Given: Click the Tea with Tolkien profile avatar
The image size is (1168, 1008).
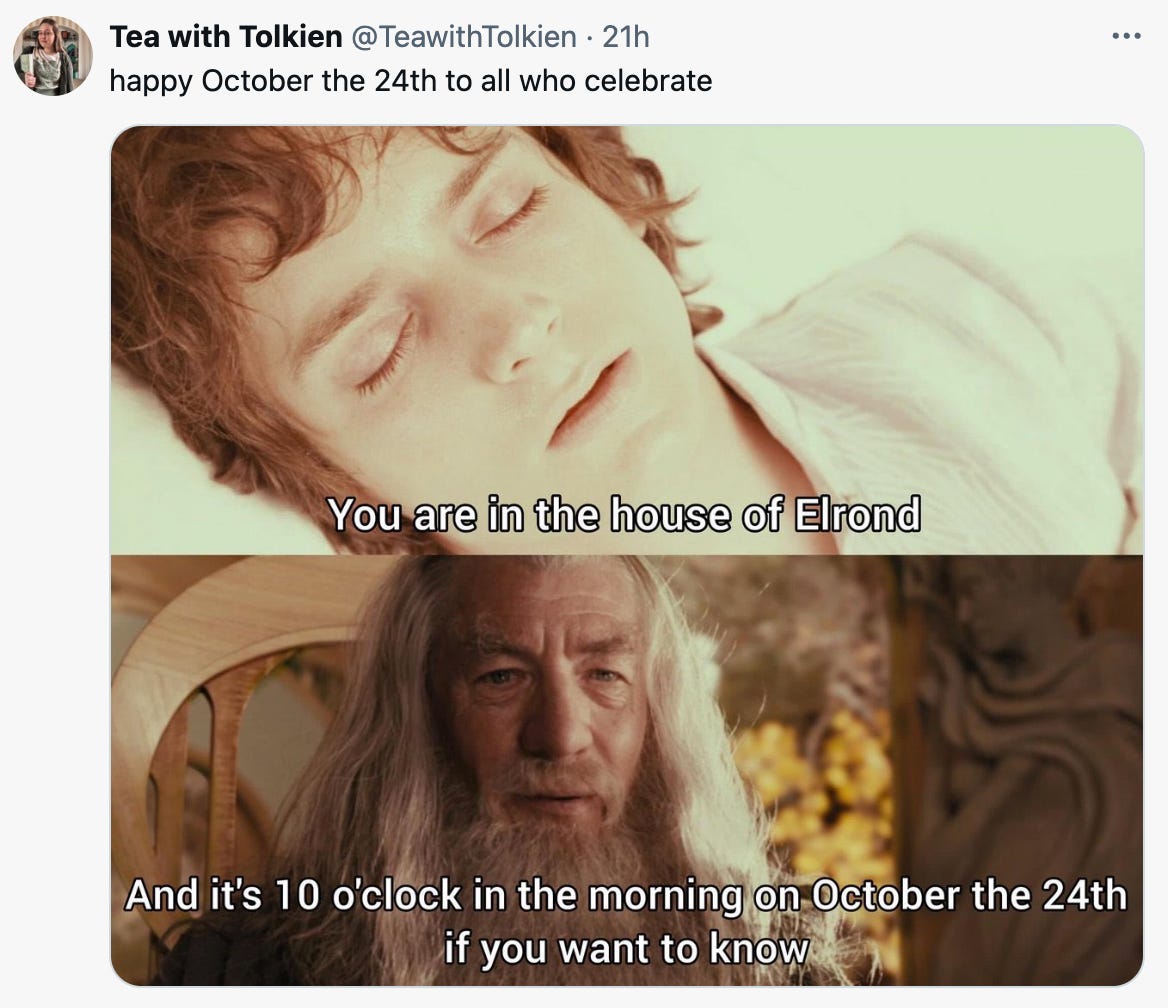Looking at the screenshot, I should click(x=52, y=56).
